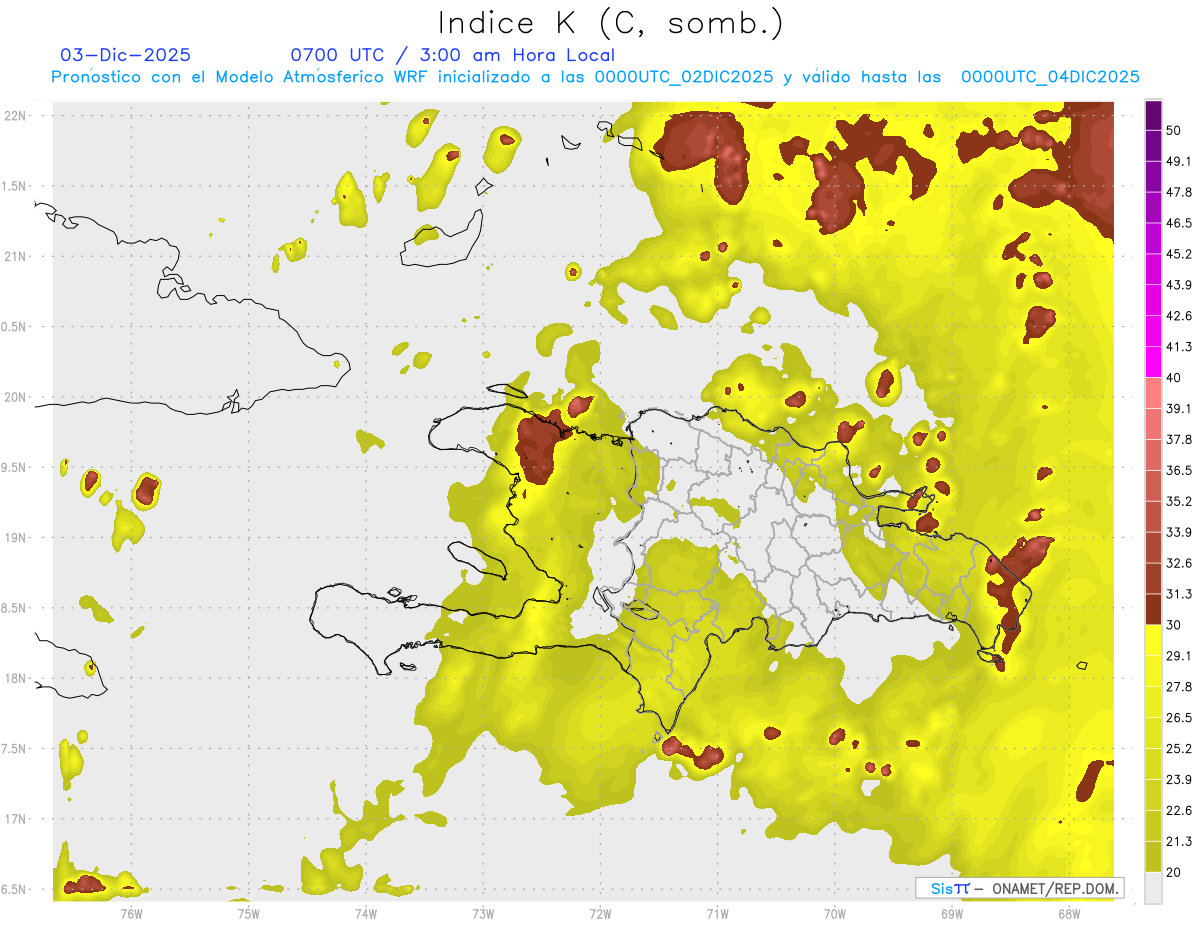
Task: Click the map title "Indice K (C, somb.)"
Action: point(611,22)
